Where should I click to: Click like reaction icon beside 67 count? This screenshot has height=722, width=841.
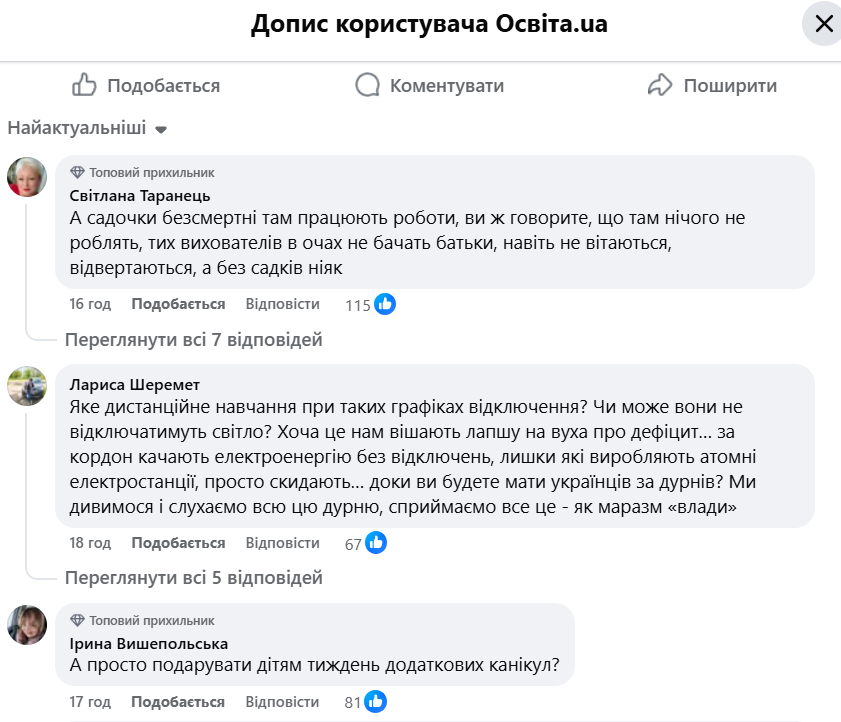pos(376,543)
